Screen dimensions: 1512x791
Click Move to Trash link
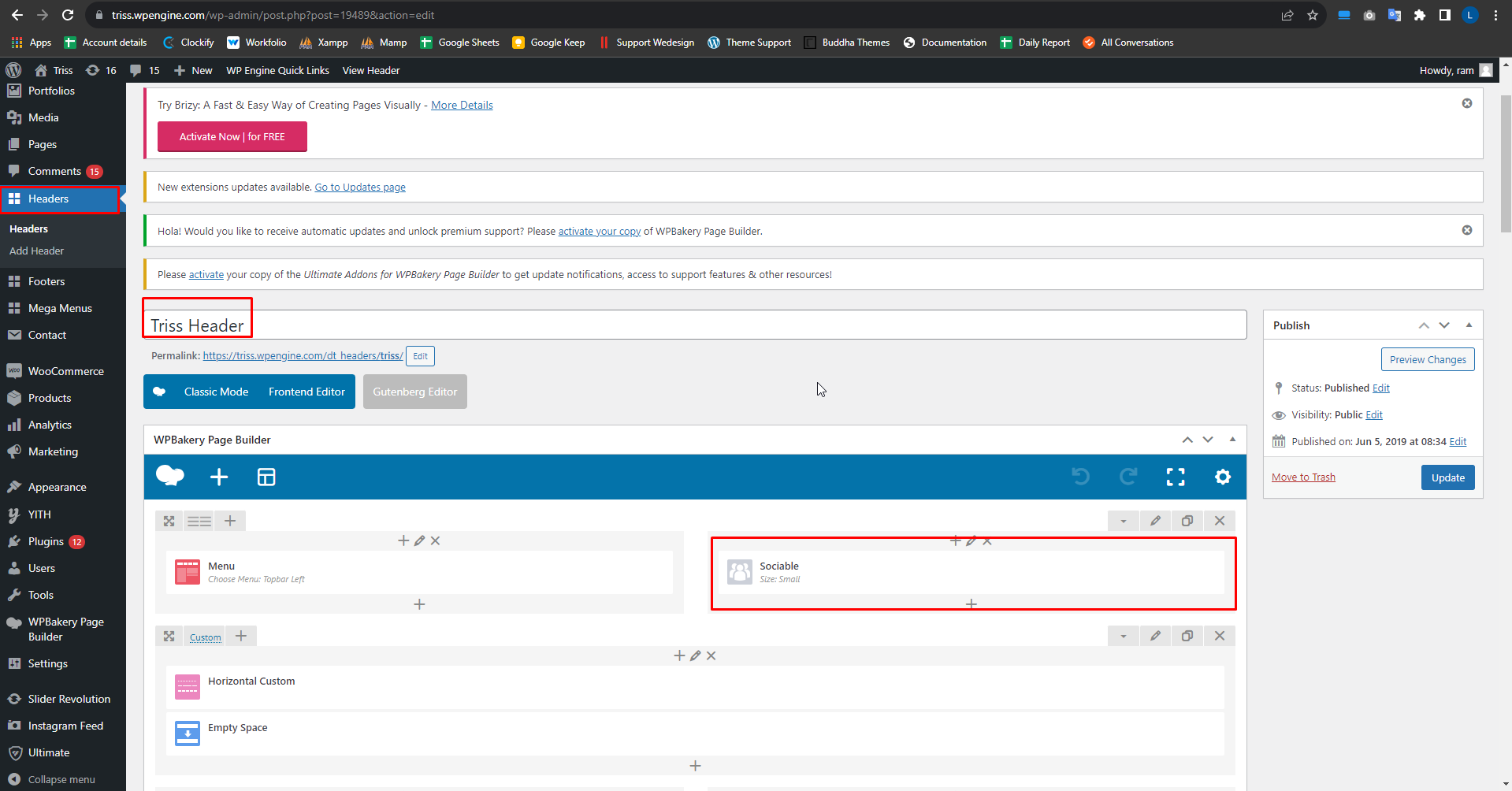1303,477
